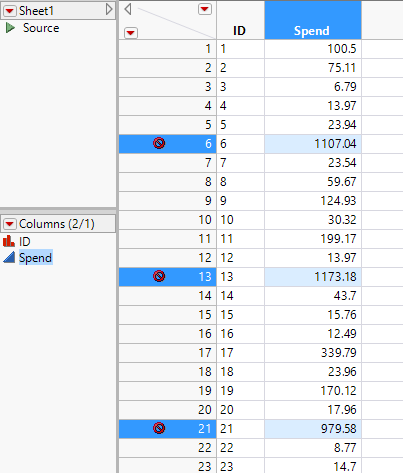Click the Spend cell 100.5

(313, 49)
